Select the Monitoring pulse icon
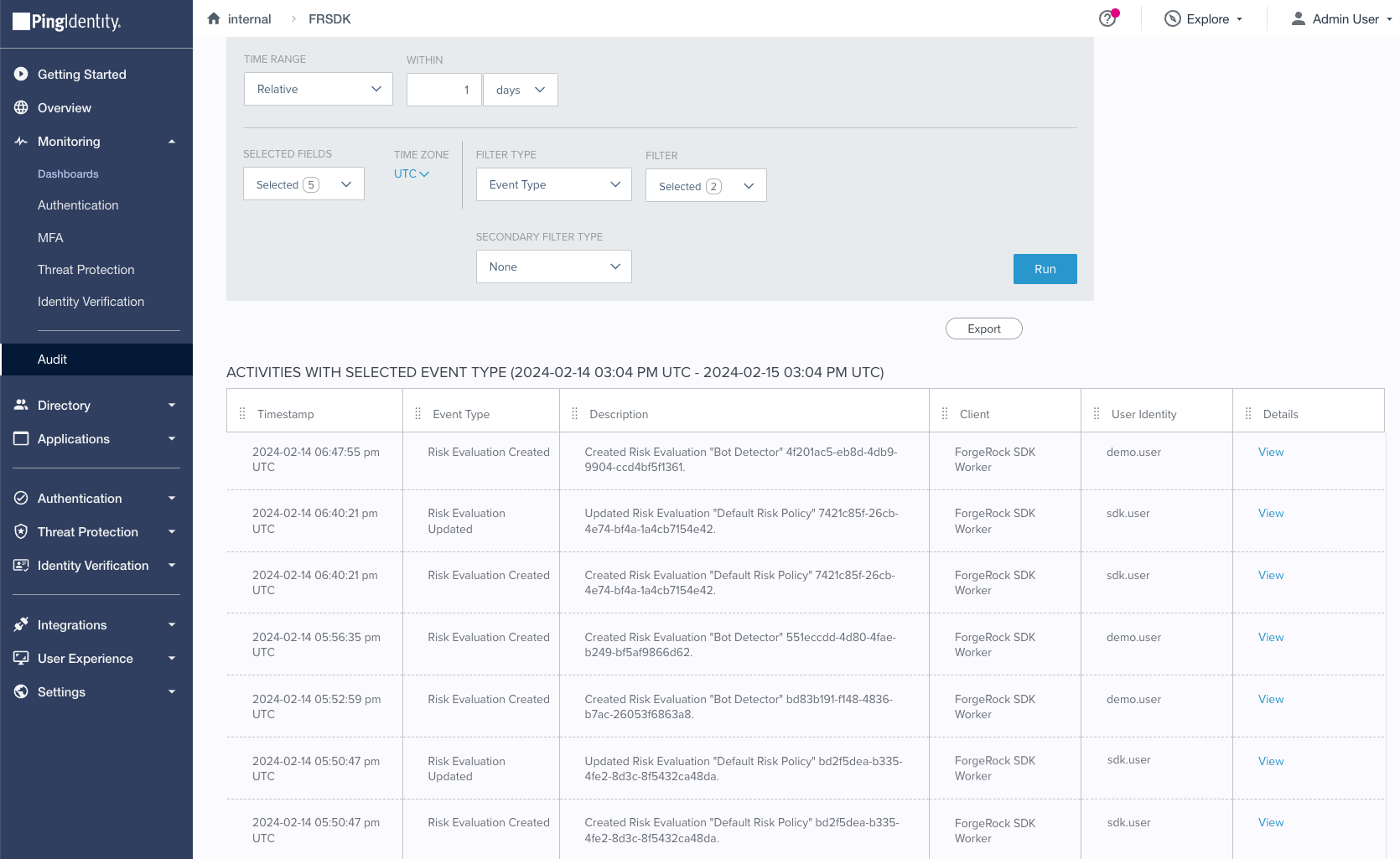The width and height of the screenshot is (1400, 859). 22,141
